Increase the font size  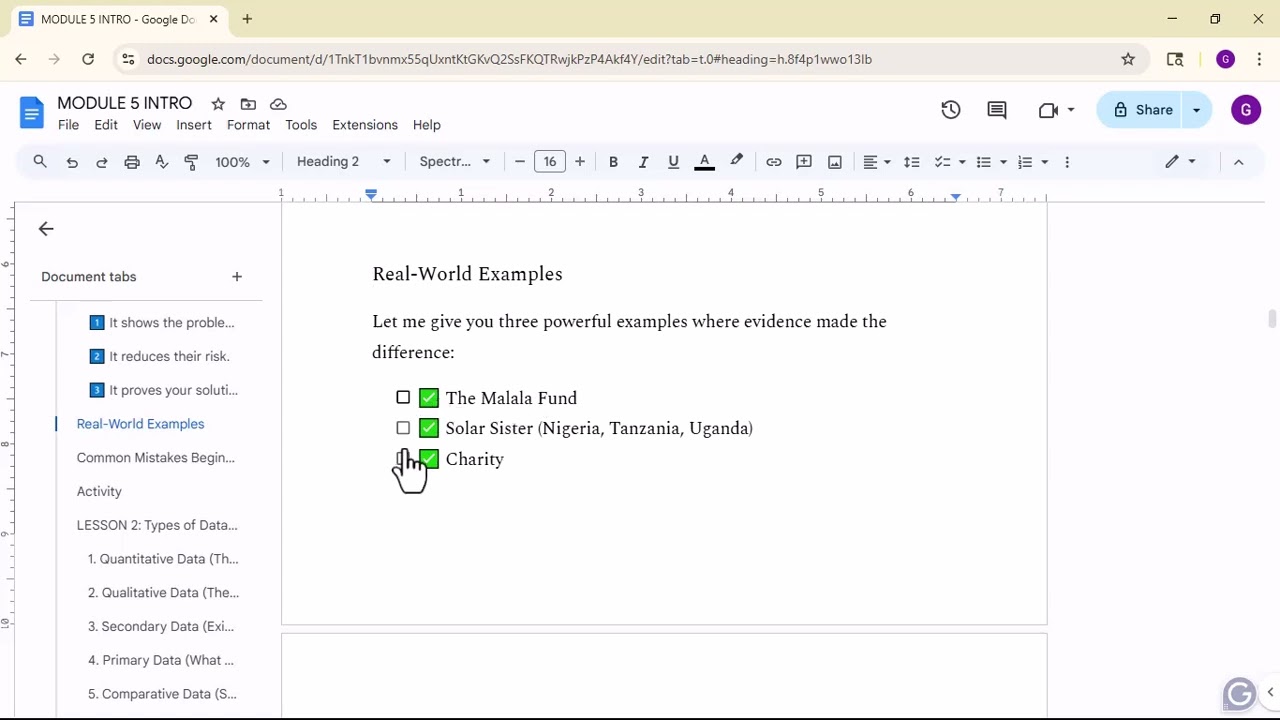[x=580, y=162]
